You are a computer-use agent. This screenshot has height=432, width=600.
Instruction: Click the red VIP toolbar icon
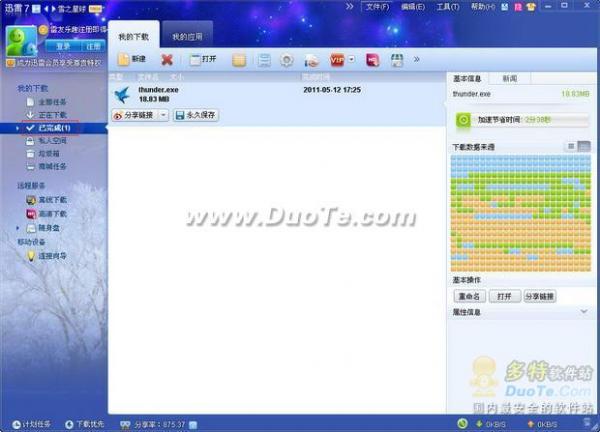tap(337, 60)
